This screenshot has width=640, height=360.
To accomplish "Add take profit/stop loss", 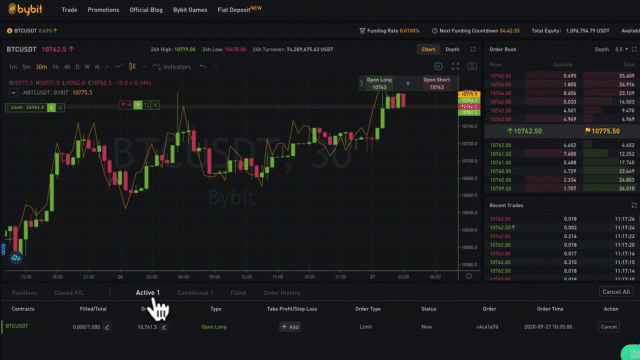I will pos(290,327).
